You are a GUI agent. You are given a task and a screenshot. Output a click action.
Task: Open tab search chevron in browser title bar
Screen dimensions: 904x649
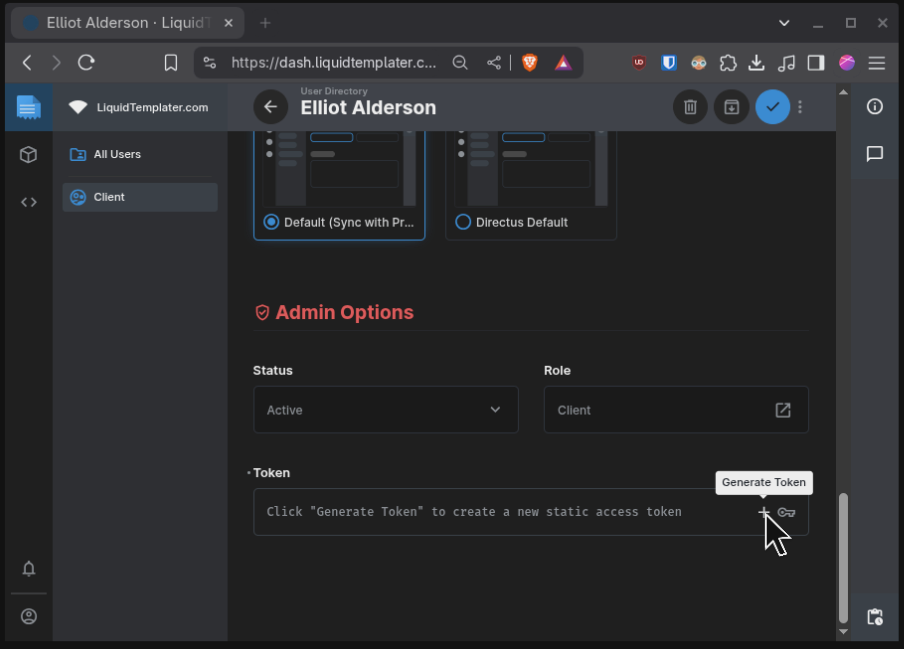(x=784, y=23)
